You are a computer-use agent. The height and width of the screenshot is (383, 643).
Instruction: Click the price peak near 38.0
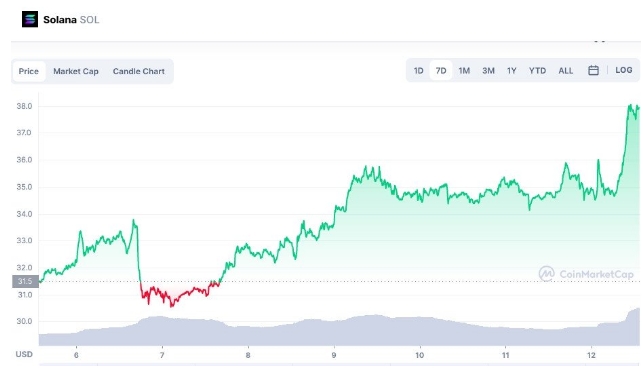[x=630, y=105]
